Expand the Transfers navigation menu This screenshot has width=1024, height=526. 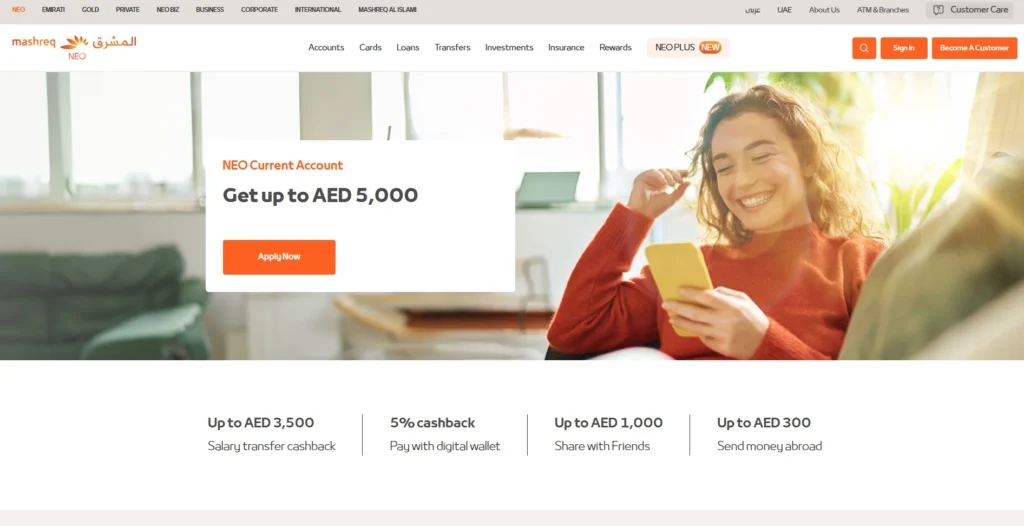[453, 48]
